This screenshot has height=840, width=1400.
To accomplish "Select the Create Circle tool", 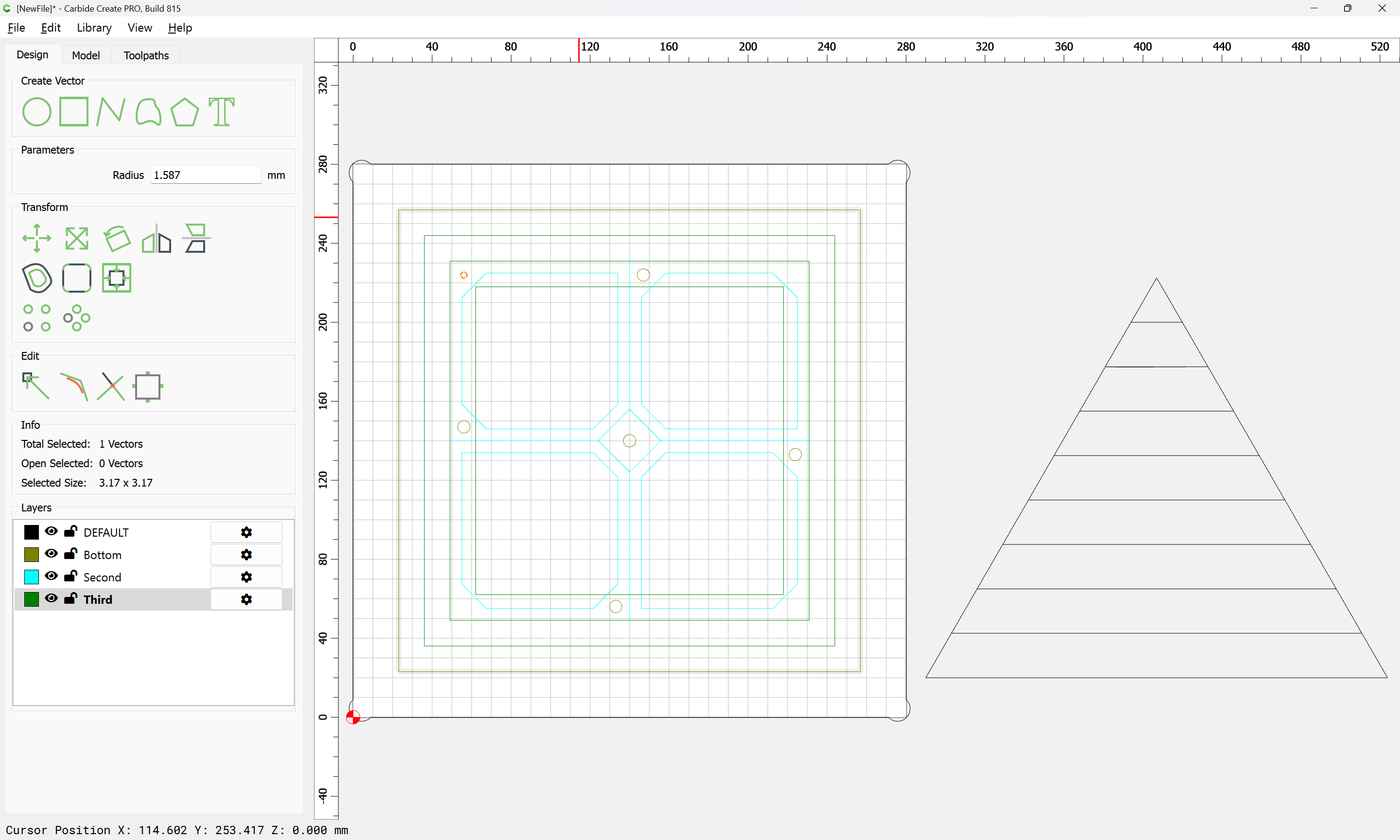I will (x=37, y=112).
